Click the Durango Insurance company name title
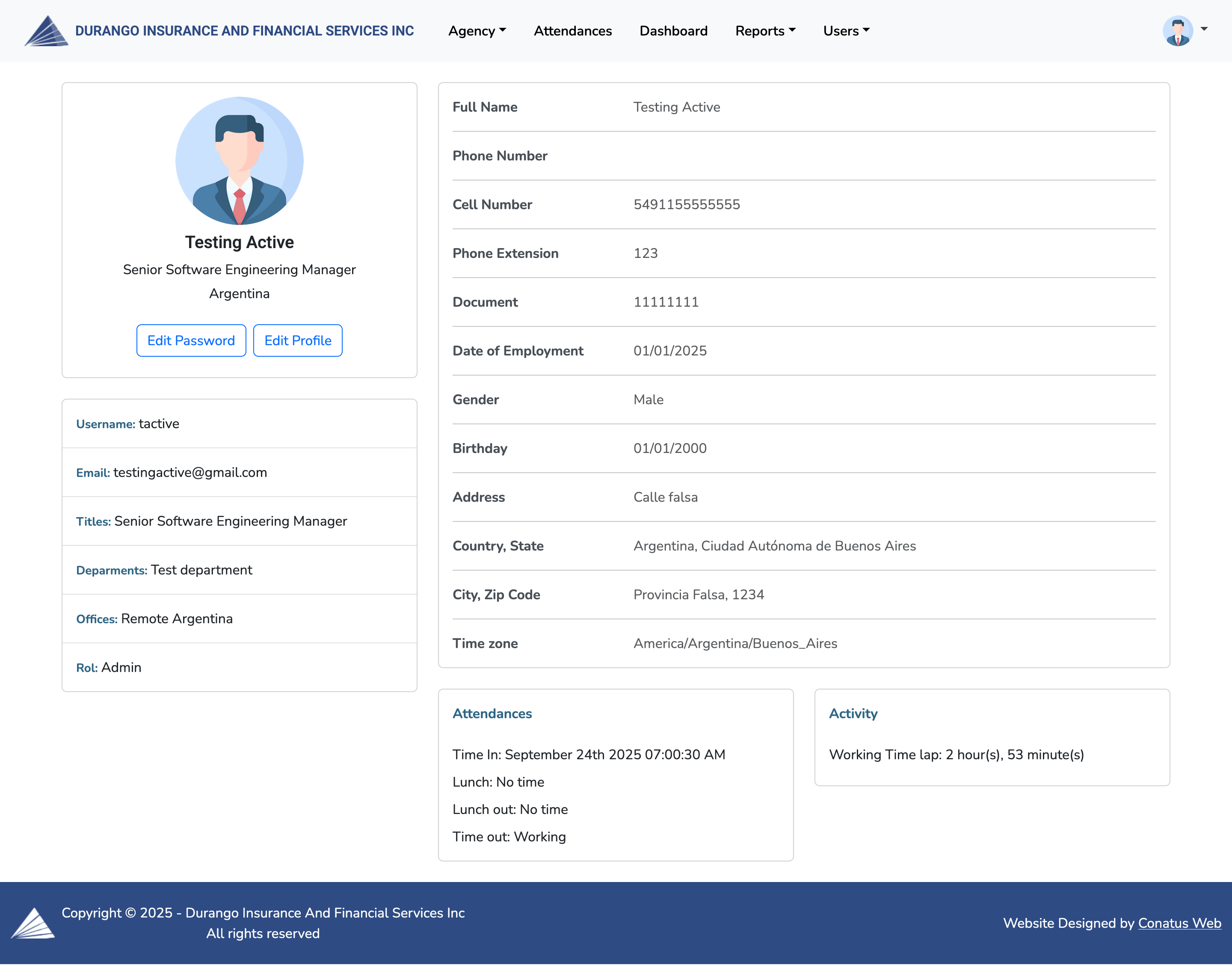The image size is (1232, 965). (245, 31)
